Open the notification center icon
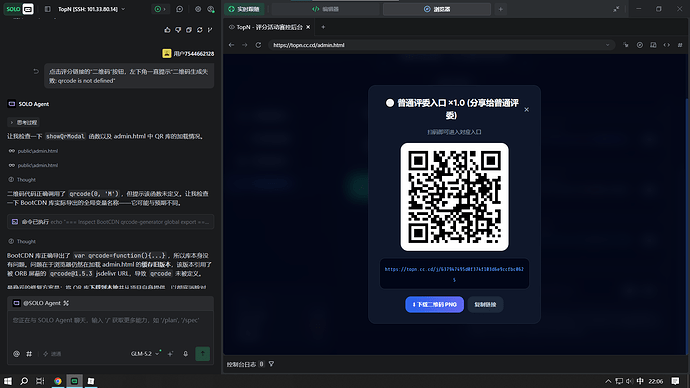This screenshot has width=690, height=388. point(675,381)
